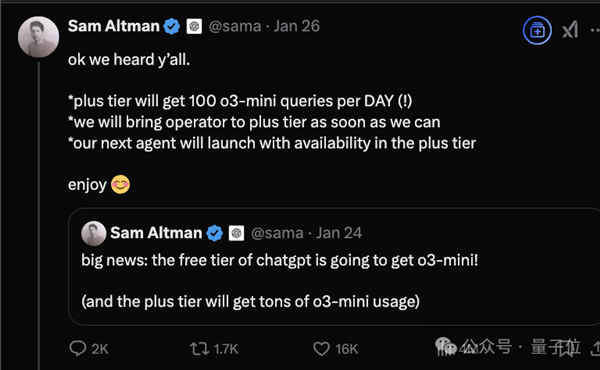600x370 pixels.
Task: Open the three-dot more options menu
Action: coord(595,30)
